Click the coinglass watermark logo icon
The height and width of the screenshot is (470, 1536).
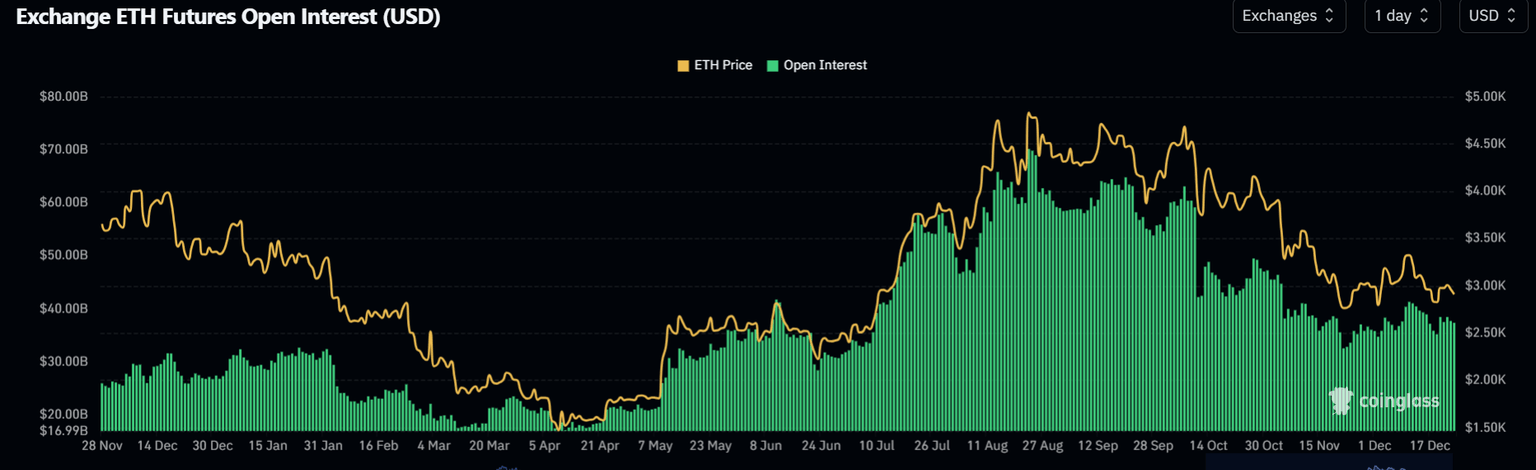[x=1341, y=401]
